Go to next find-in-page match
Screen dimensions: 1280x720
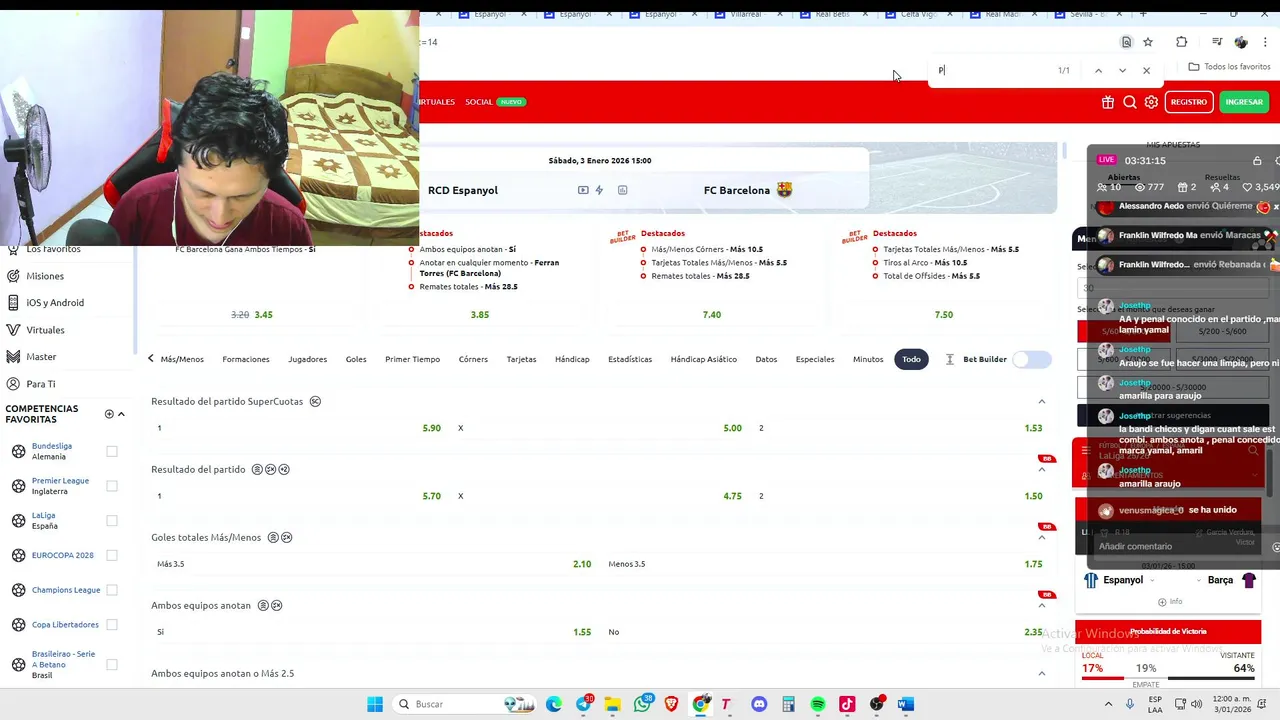[x=1122, y=70]
